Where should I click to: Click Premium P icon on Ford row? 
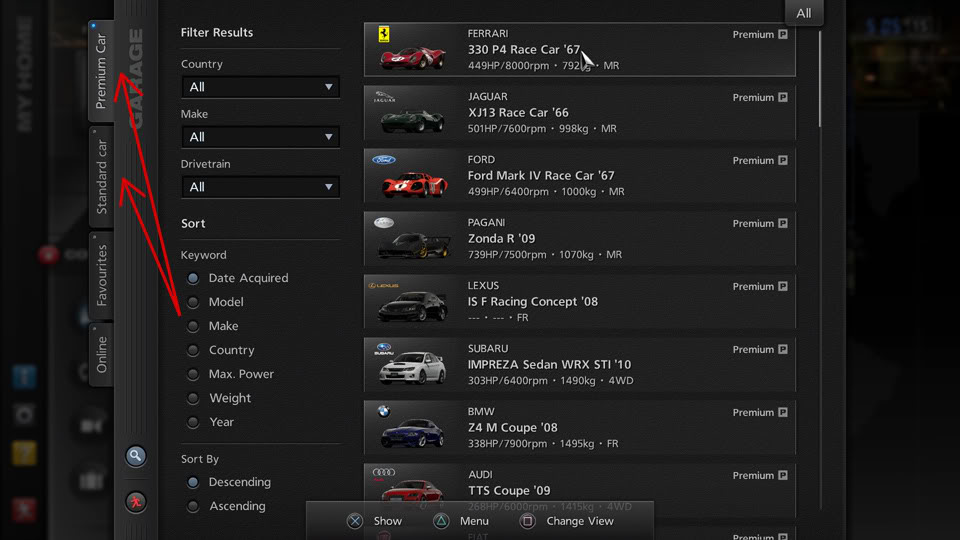(783, 160)
